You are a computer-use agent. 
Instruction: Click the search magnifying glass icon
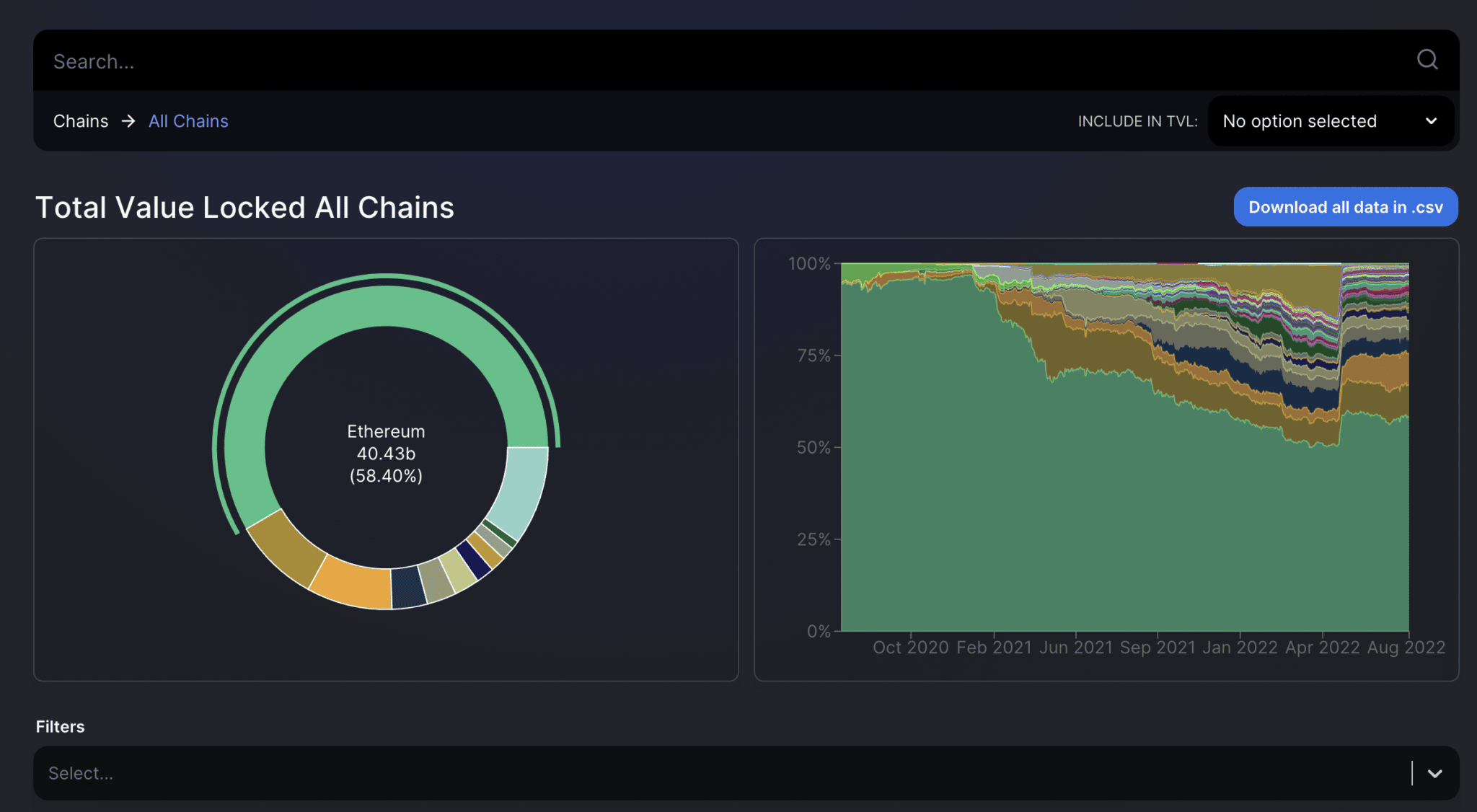pyautogui.click(x=1427, y=60)
